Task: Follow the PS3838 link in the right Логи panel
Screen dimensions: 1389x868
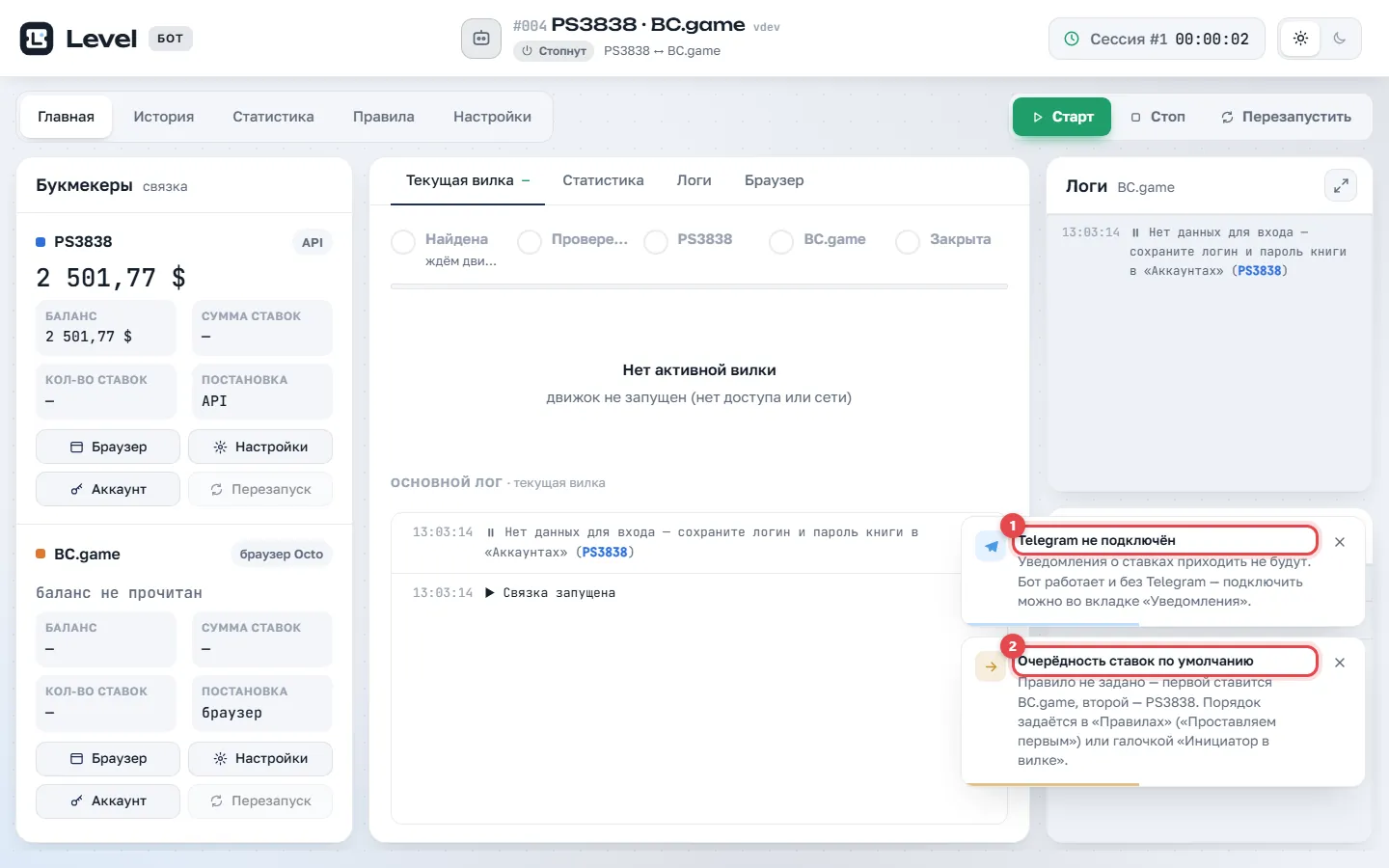Action: [1261, 271]
